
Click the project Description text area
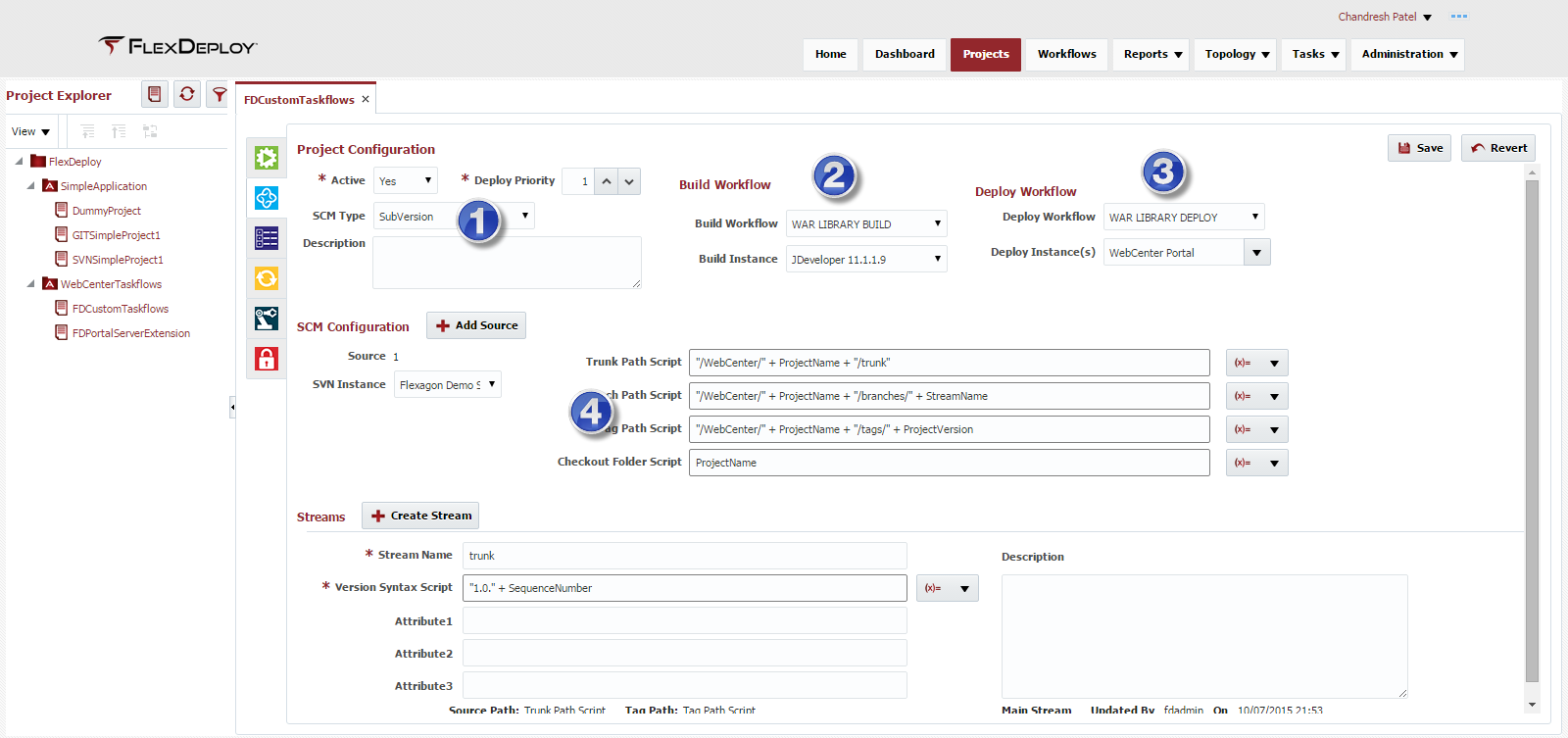pos(507,263)
